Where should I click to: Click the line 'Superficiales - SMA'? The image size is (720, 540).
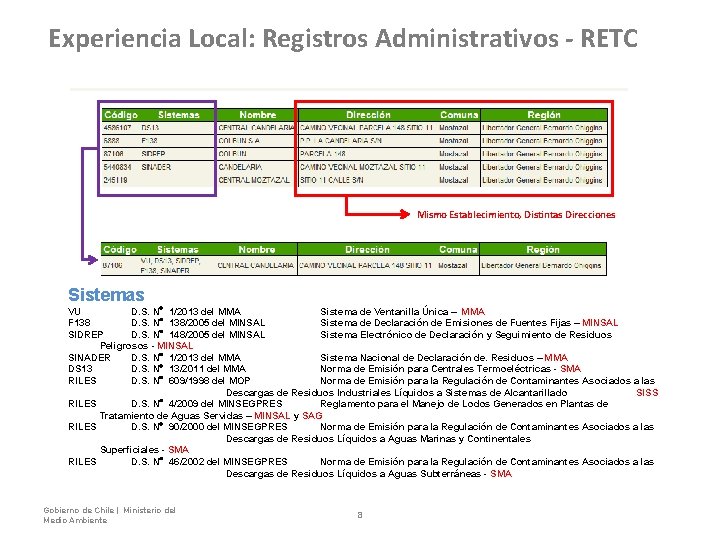coord(145,450)
